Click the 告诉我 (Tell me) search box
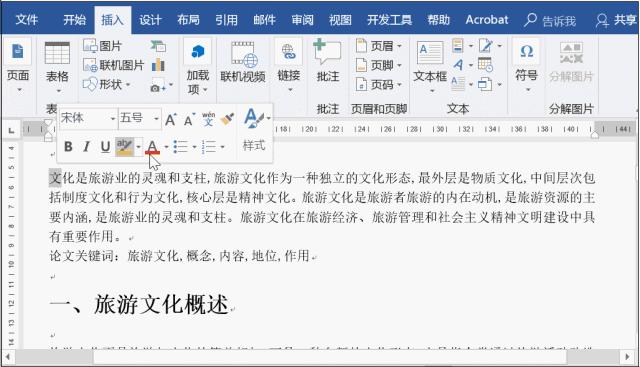Image resolution: width=640 pixels, height=367 pixels. 551,20
